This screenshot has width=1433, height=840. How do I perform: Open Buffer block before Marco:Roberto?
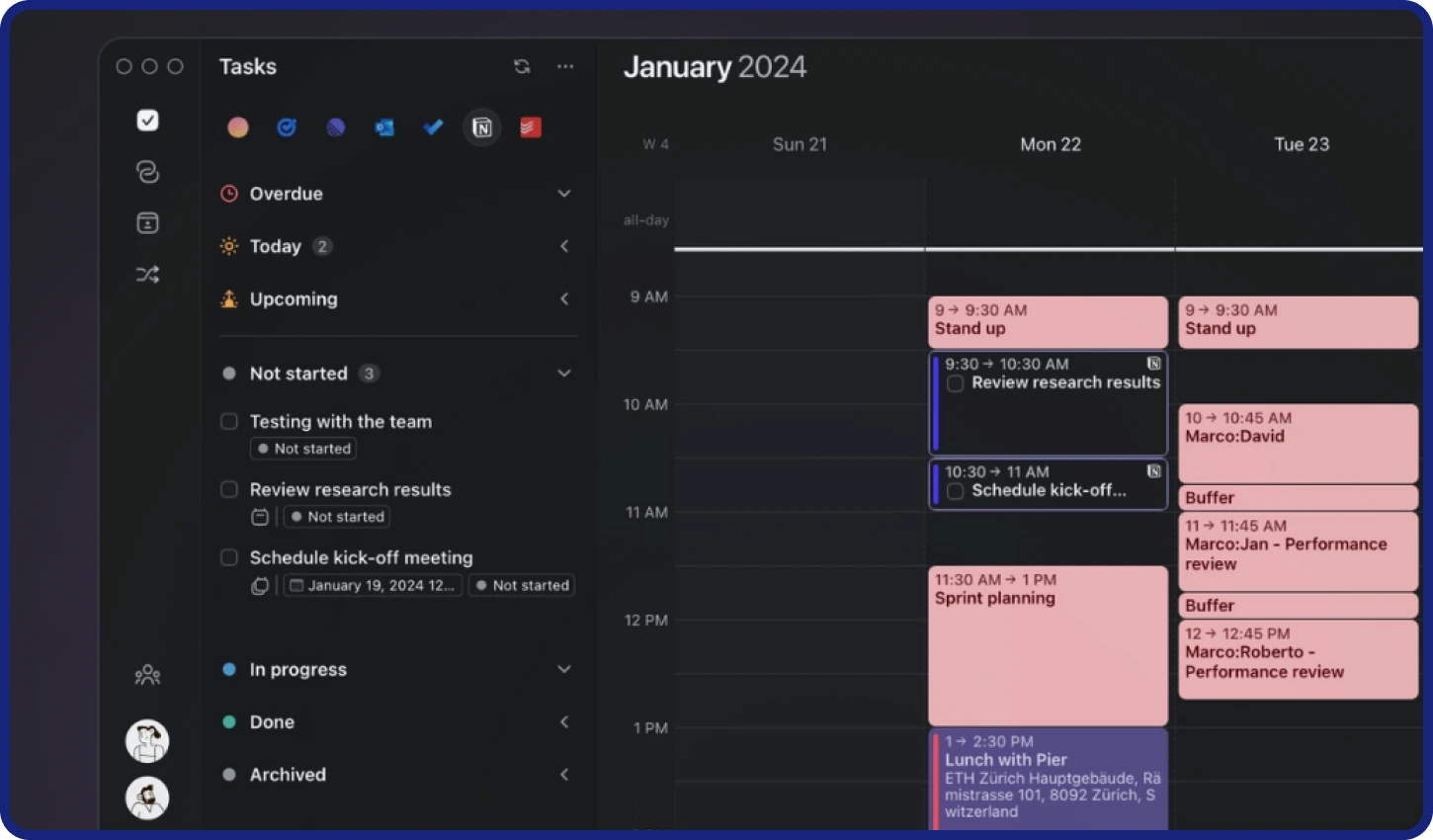click(1299, 605)
